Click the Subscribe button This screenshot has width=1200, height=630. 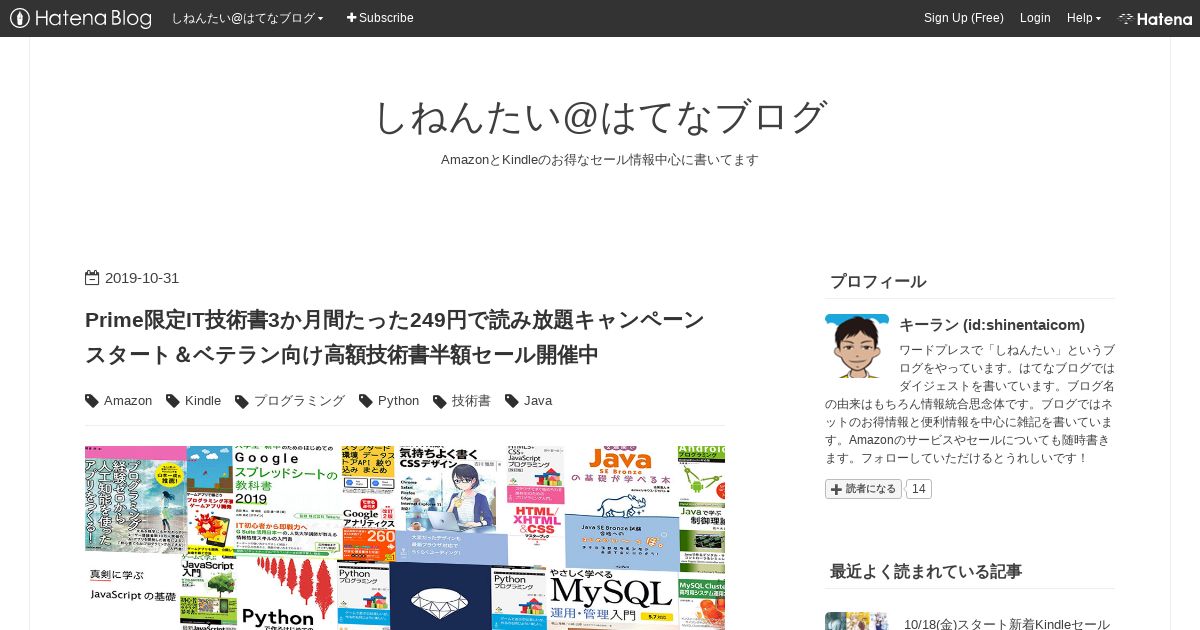(380, 18)
